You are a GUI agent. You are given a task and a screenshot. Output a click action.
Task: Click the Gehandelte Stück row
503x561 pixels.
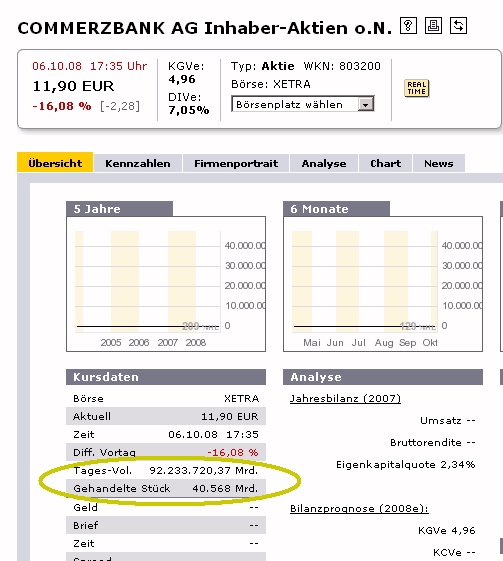pos(166,488)
